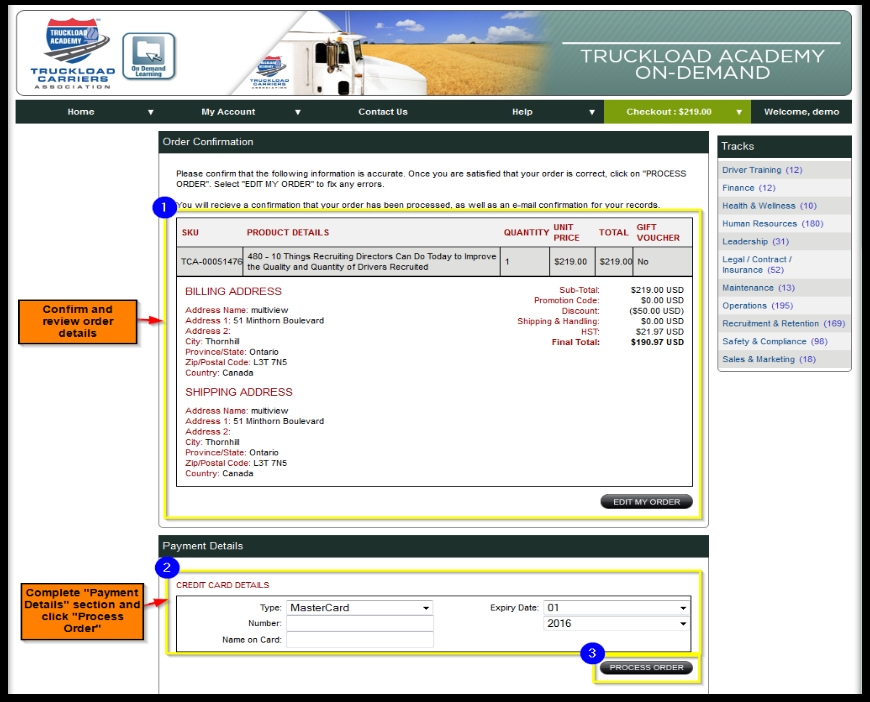Expand the Help menu arrow

tap(592, 112)
